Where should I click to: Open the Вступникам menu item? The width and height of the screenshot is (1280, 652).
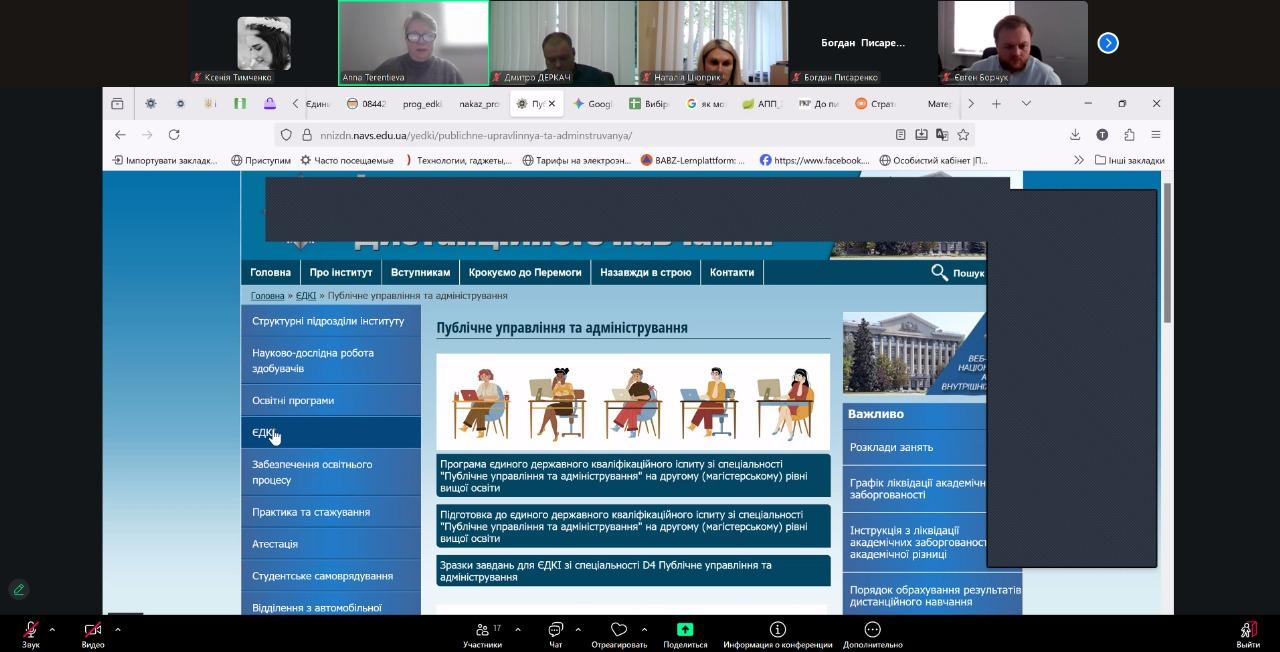[420, 272]
